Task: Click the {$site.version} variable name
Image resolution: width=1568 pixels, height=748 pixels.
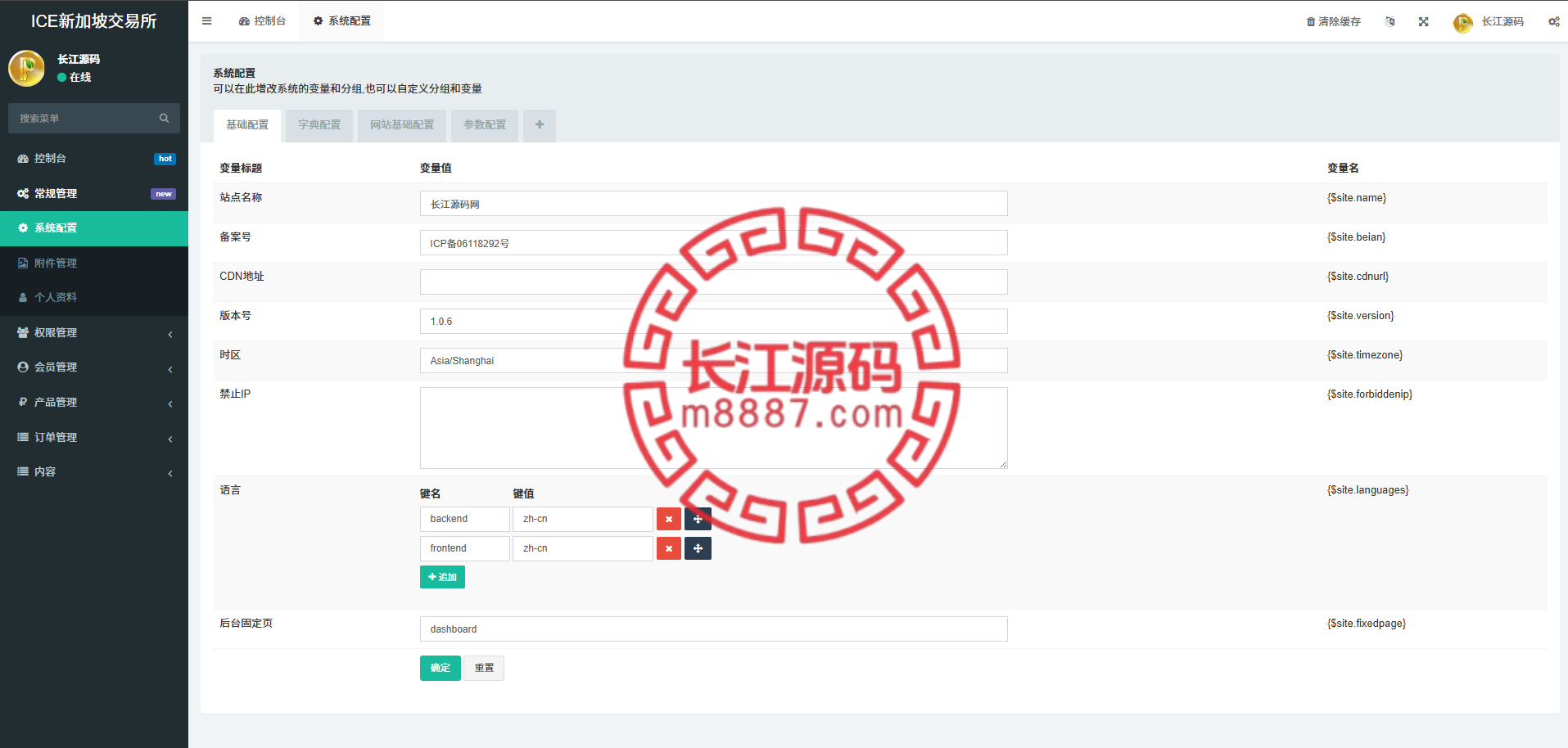Action: (1361, 316)
